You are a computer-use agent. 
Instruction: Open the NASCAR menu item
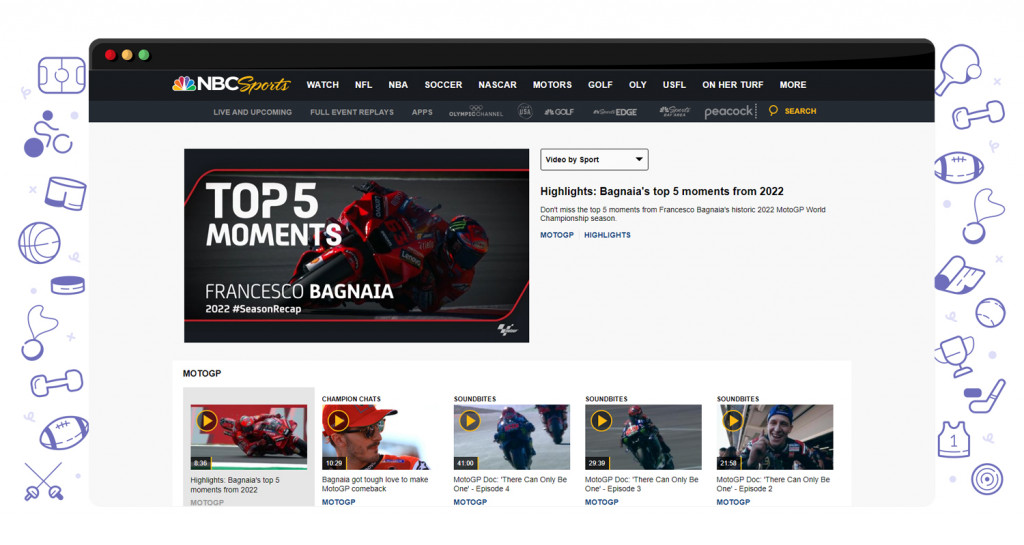(498, 85)
